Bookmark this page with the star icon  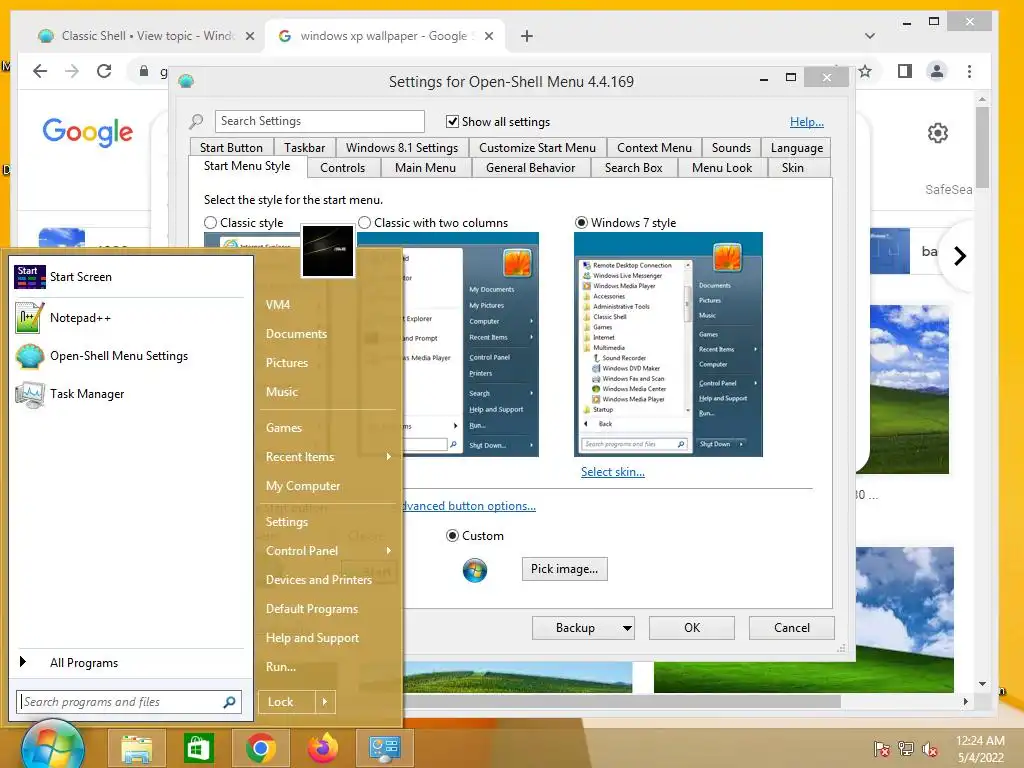tap(865, 71)
